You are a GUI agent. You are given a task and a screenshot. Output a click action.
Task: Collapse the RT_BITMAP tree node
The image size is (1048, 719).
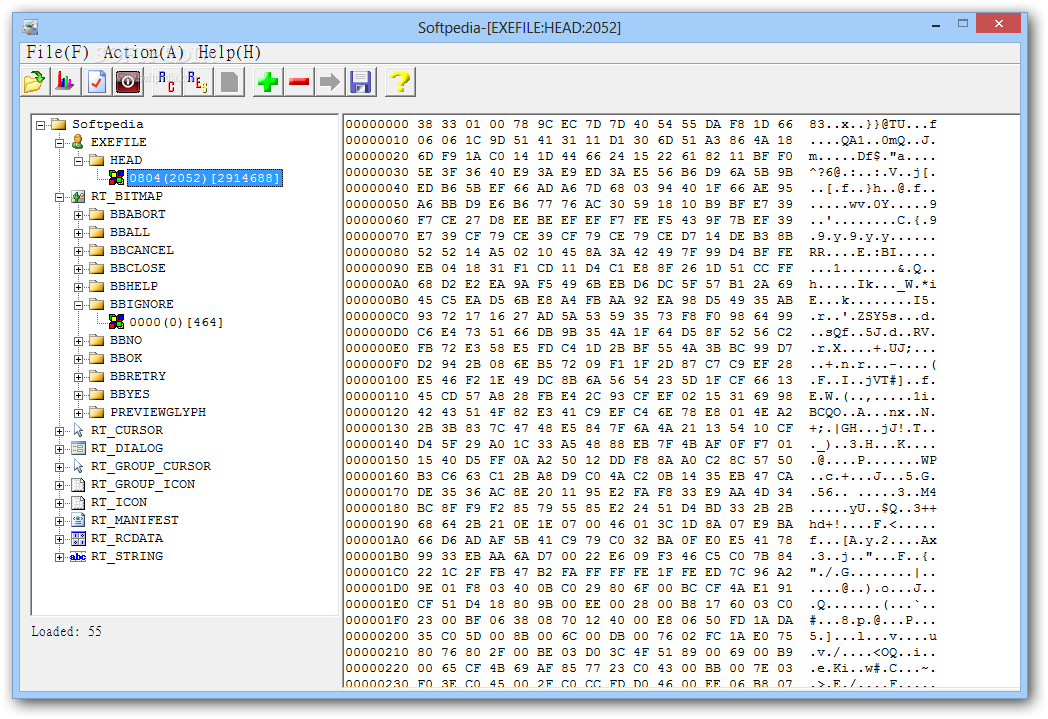click(59, 197)
